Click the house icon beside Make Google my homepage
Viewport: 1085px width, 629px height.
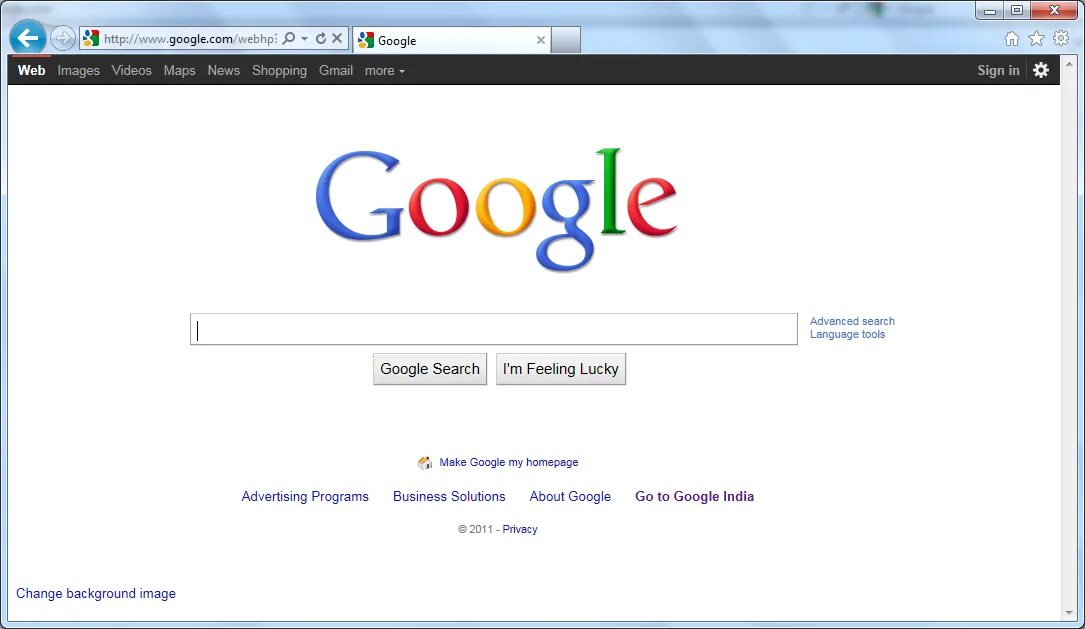tap(425, 462)
